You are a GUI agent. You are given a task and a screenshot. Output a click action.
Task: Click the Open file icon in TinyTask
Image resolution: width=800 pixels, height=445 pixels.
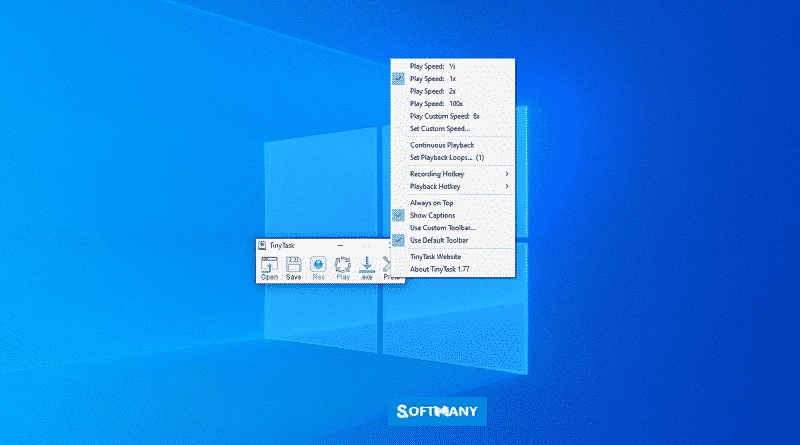click(269, 267)
